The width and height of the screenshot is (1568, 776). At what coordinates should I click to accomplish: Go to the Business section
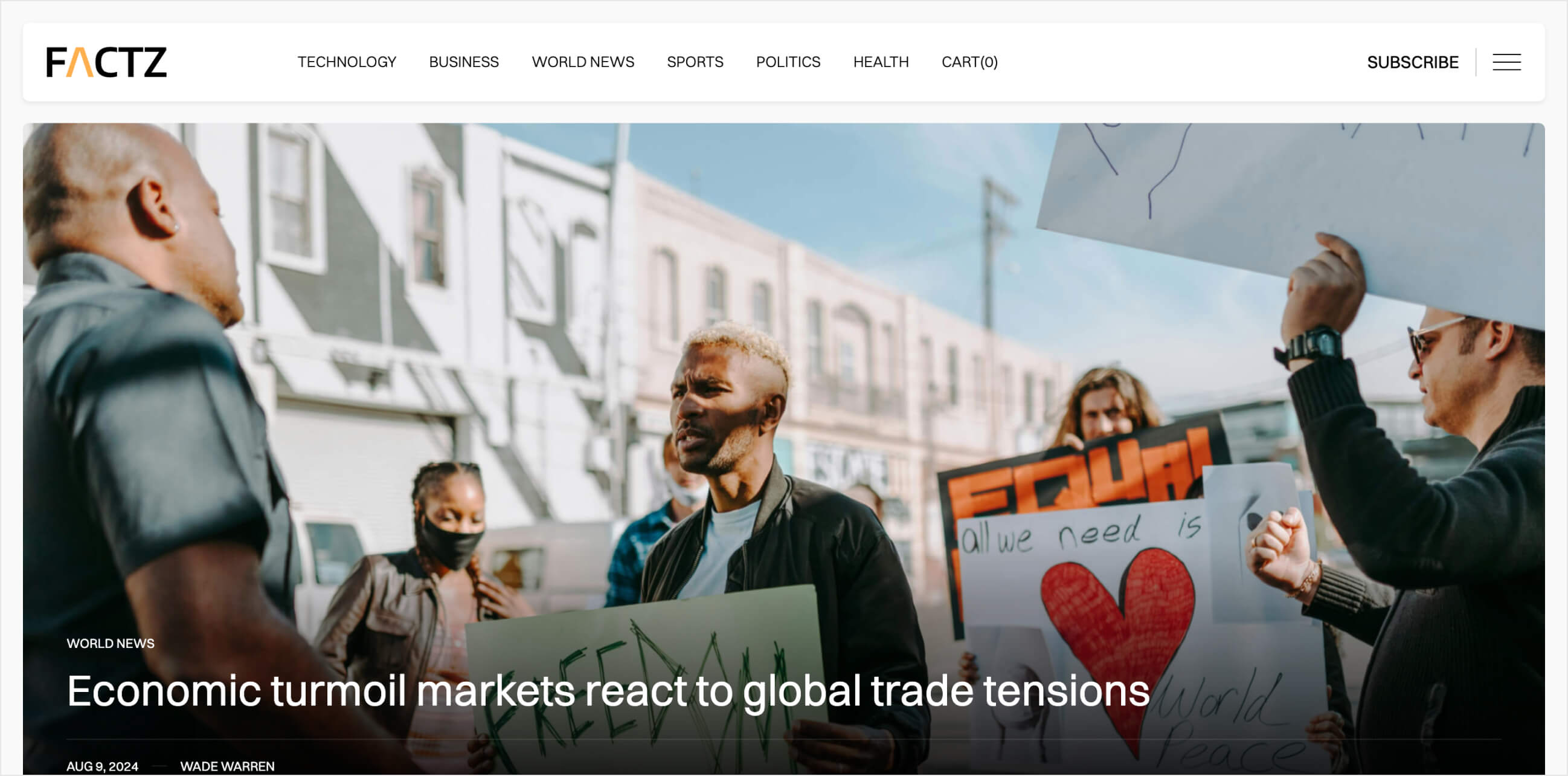click(463, 62)
